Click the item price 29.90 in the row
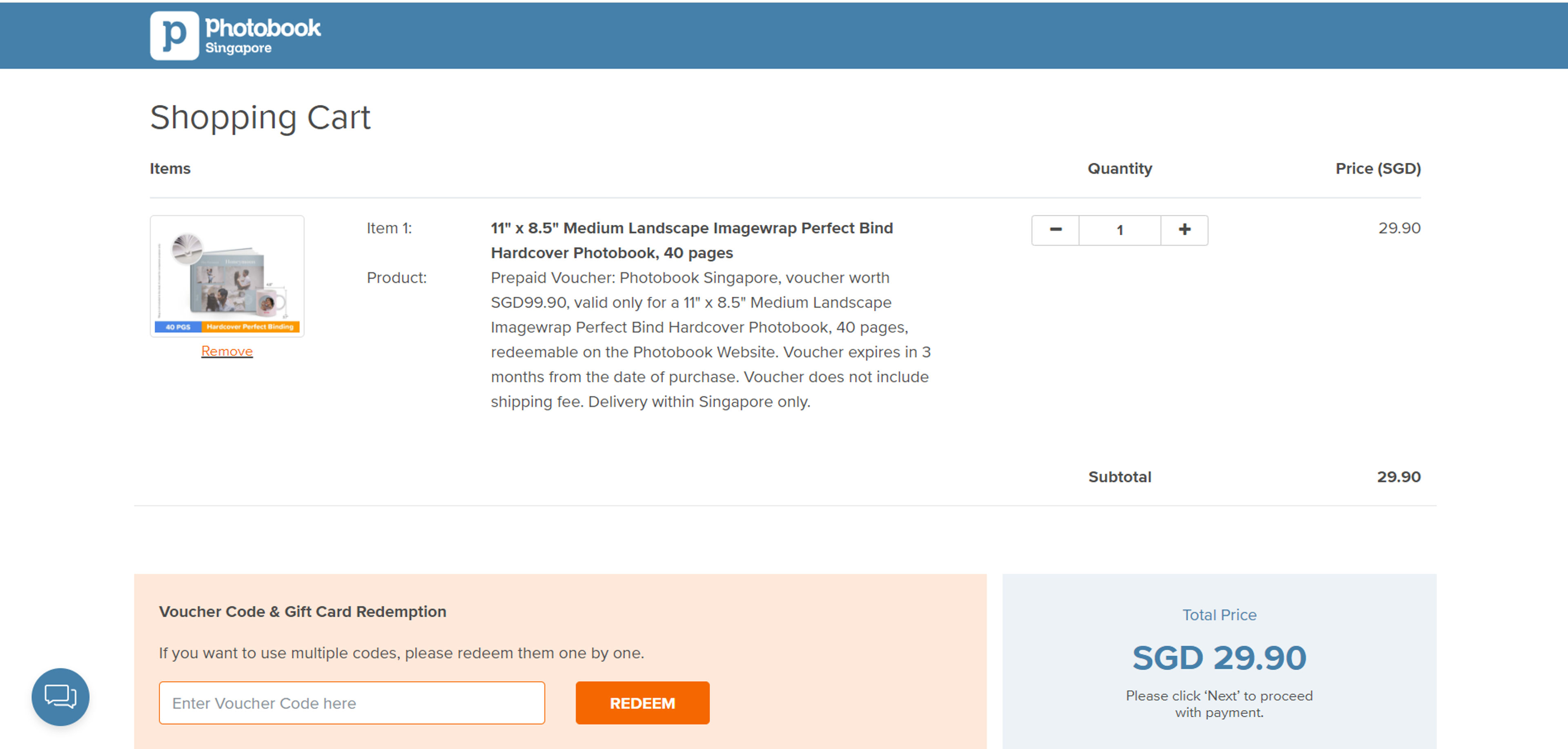 point(1399,228)
